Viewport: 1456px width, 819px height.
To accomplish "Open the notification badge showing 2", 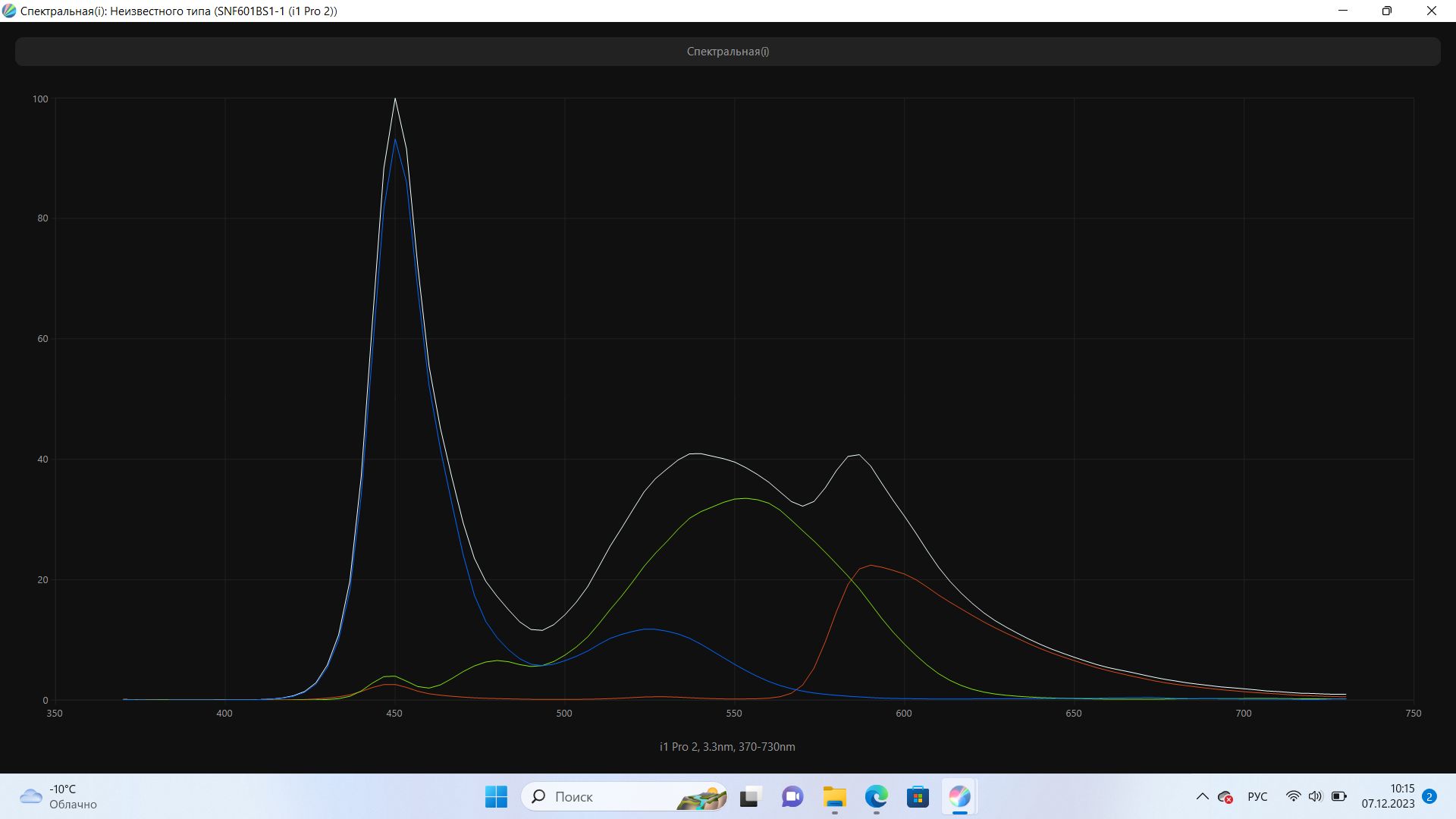I will tap(1429, 796).
